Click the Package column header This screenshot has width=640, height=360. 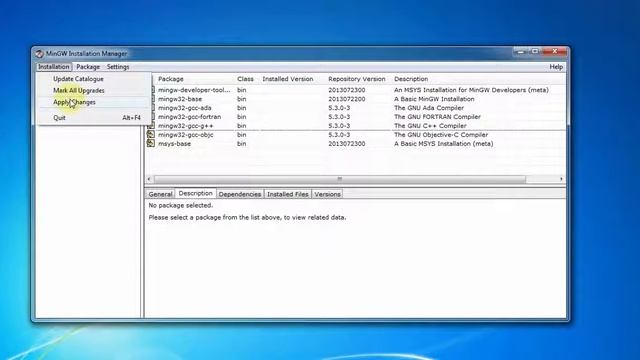(171, 79)
